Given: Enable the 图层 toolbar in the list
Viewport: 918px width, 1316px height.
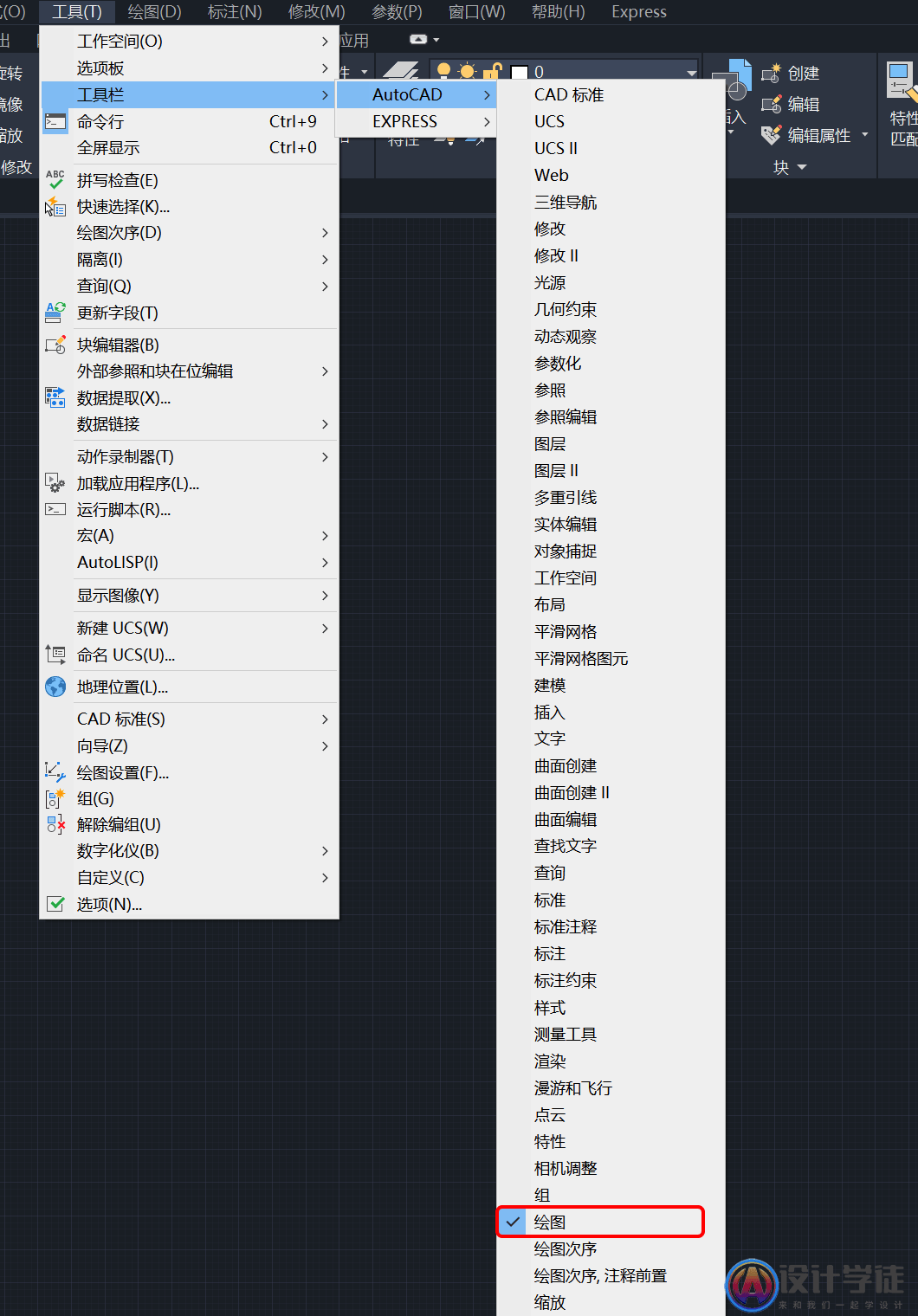Looking at the screenshot, I should [x=611, y=443].
